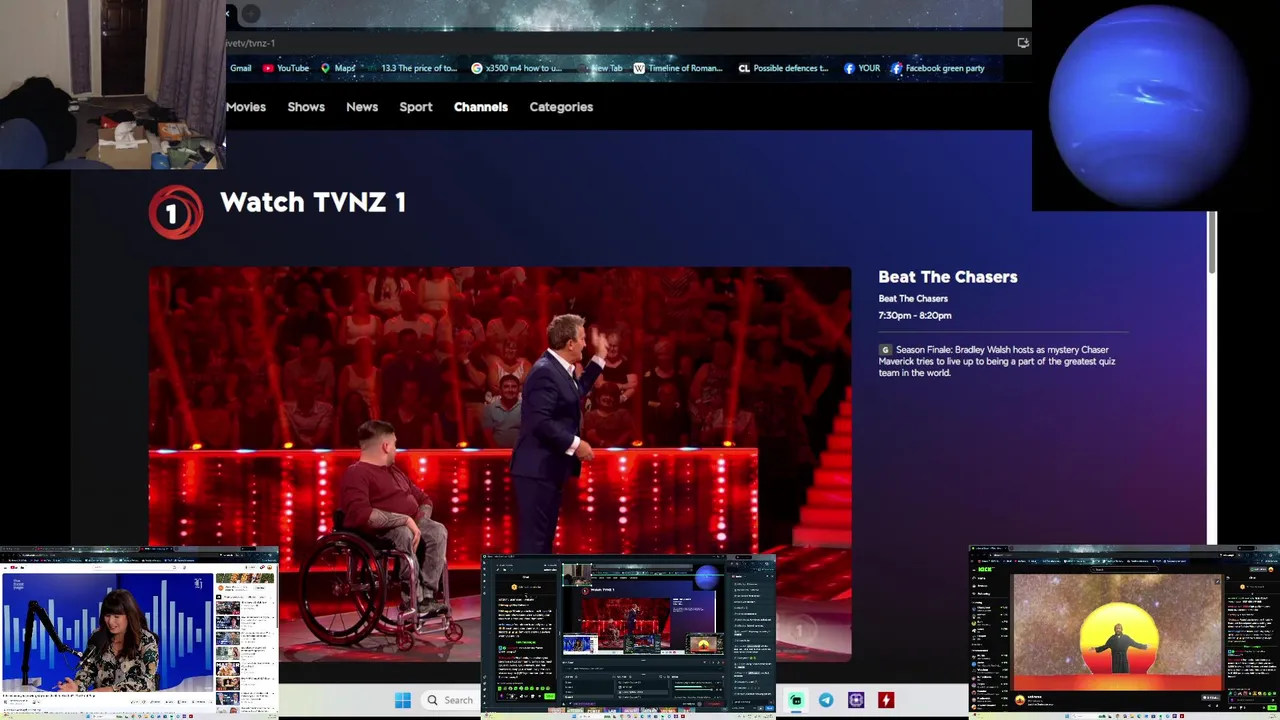Click the webcam feed overlay

(x=113, y=85)
